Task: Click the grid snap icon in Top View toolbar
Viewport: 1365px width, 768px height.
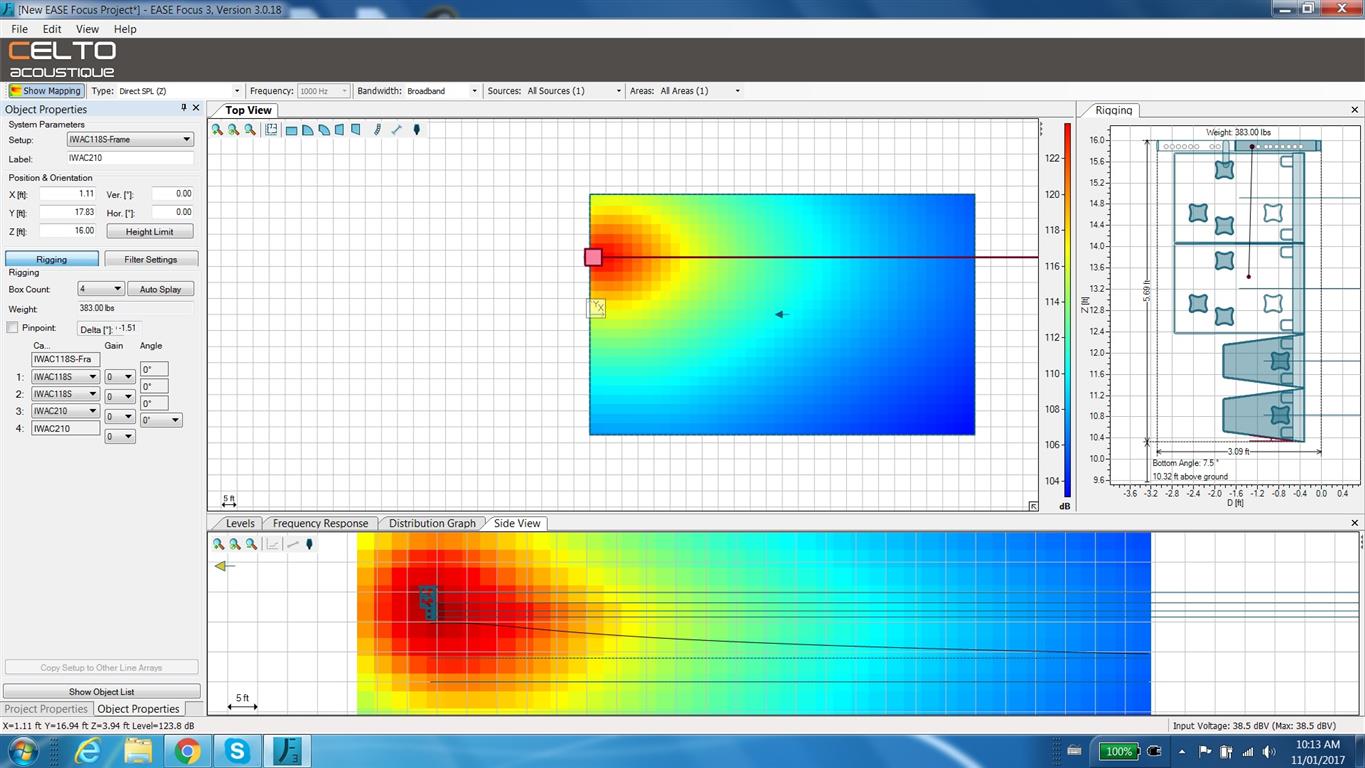Action: tap(271, 130)
